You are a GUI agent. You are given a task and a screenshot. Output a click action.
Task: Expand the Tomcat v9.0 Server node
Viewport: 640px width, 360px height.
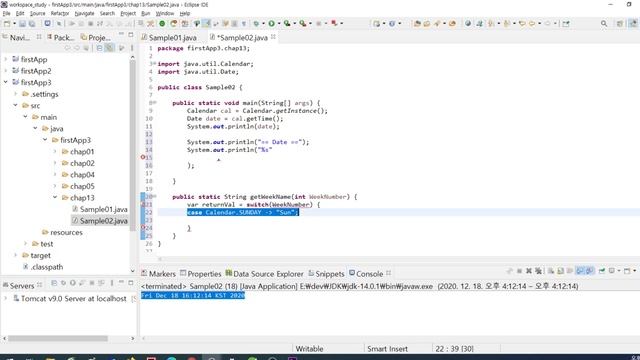[x=5, y=298]
